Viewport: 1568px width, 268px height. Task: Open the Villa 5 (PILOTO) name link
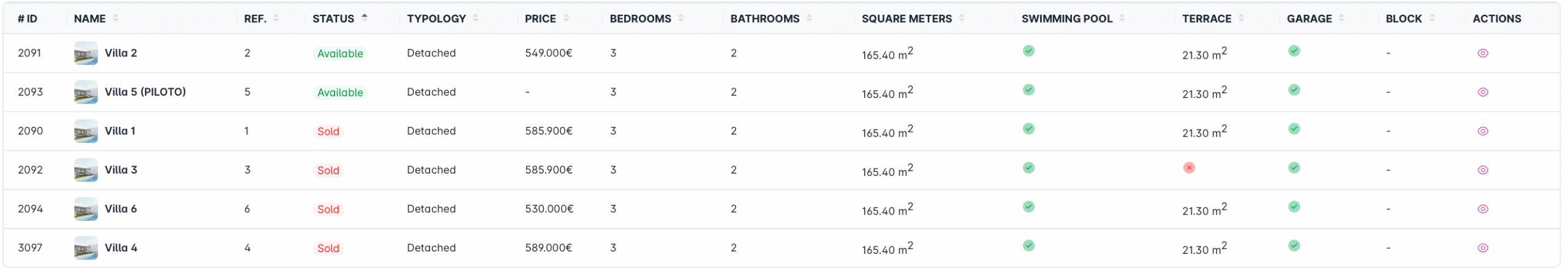[x=145, y=92]
